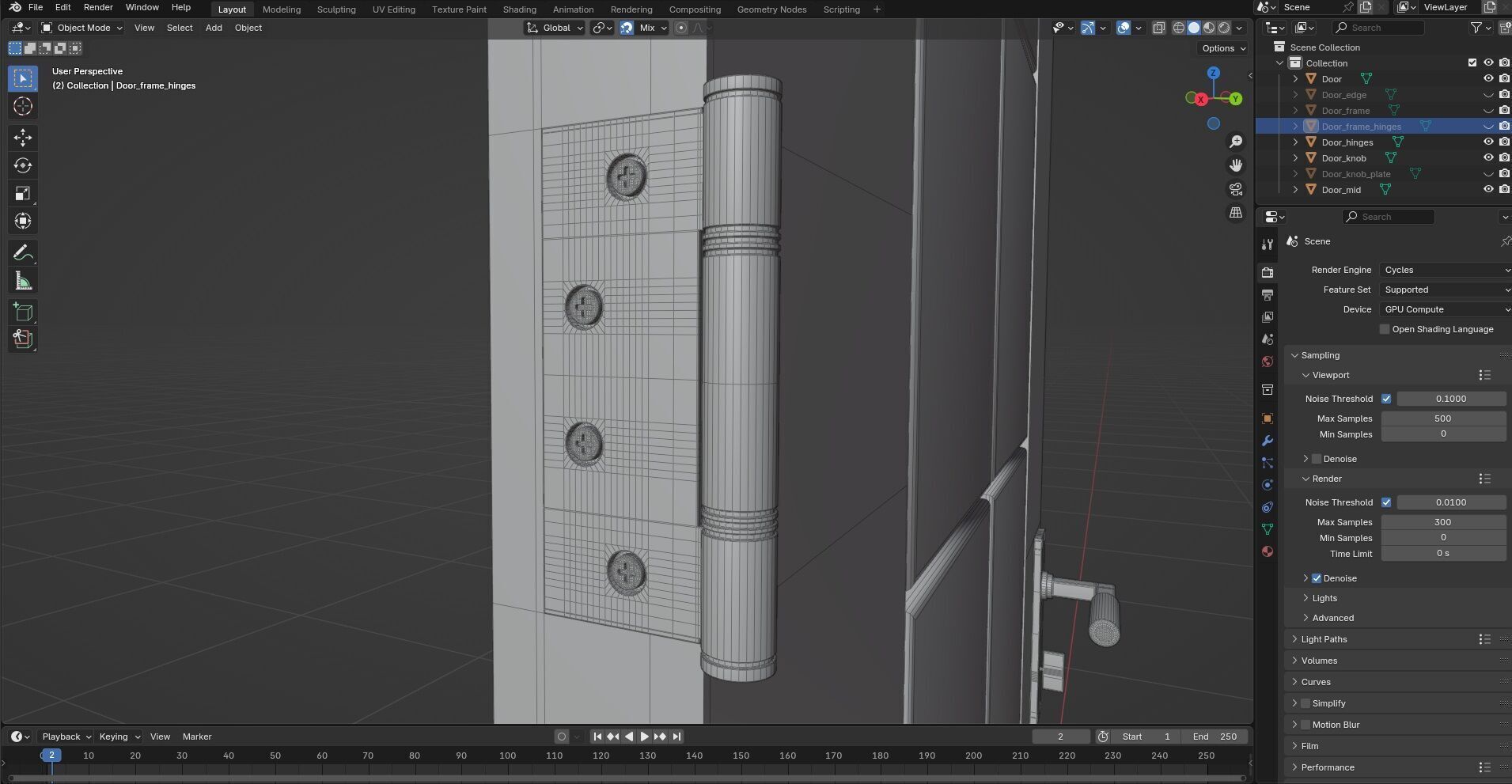
Task: Open the Material properties tab
Action: (1268, 551)
